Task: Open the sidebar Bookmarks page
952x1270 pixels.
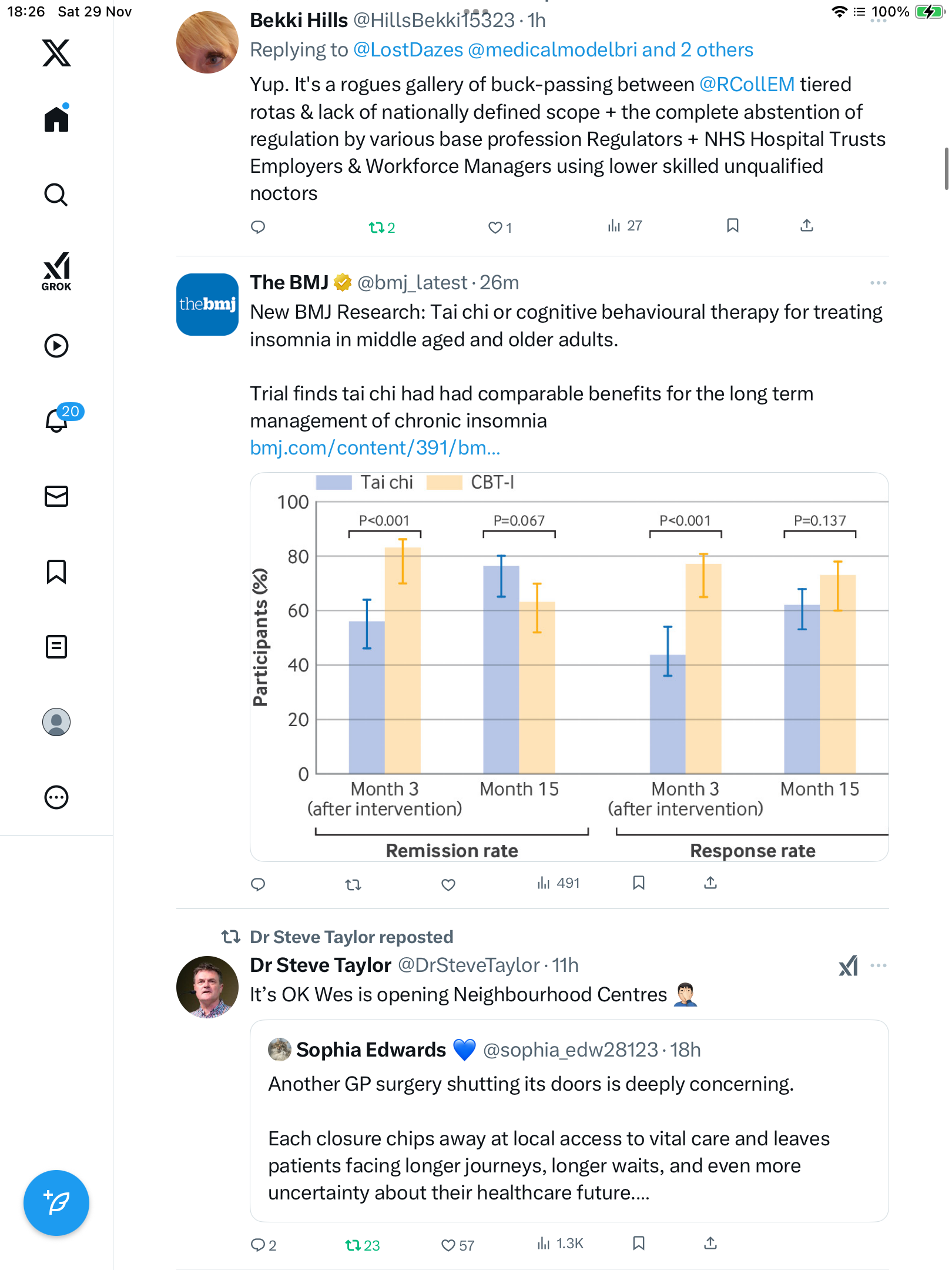Action: [56, 571]
